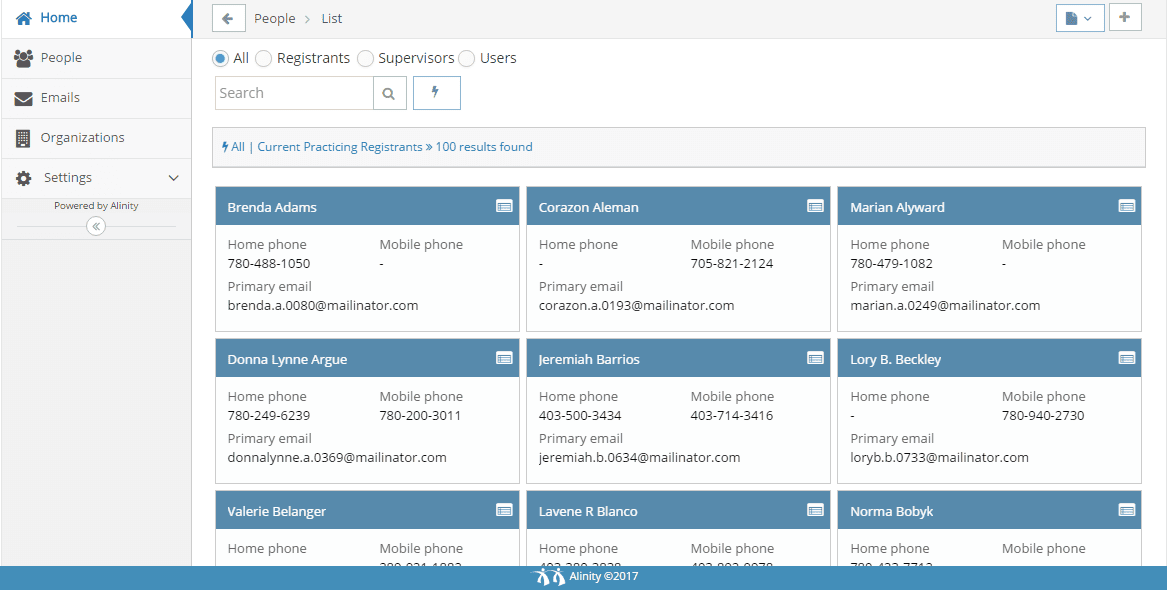This screenshot has height=590, width=1167.
Task: Select the Users radio button
Action: click(466, 58)
